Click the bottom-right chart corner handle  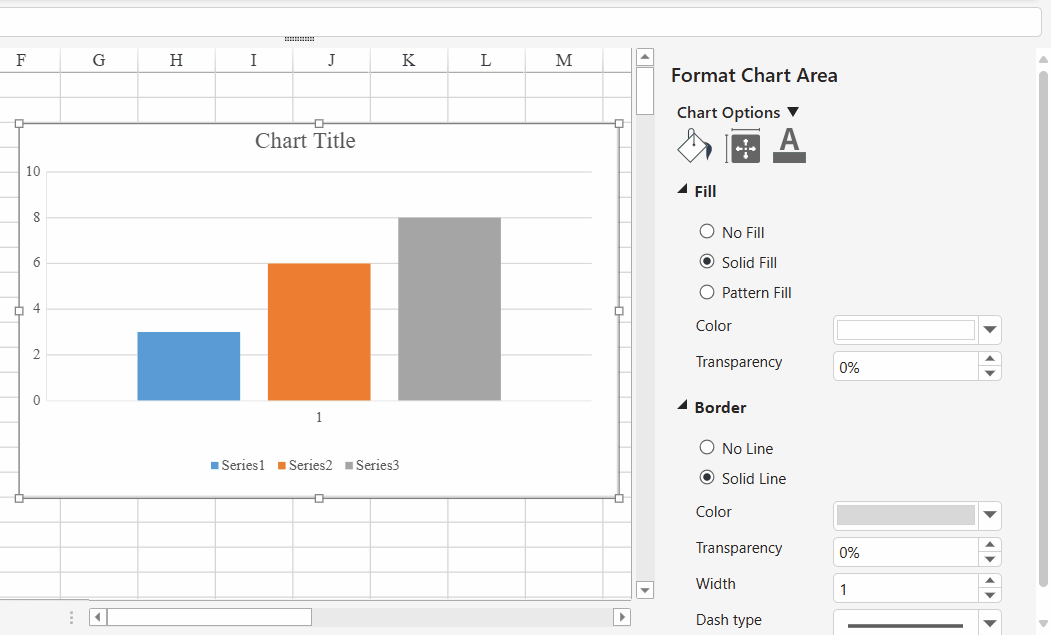(x=619, y=498)
